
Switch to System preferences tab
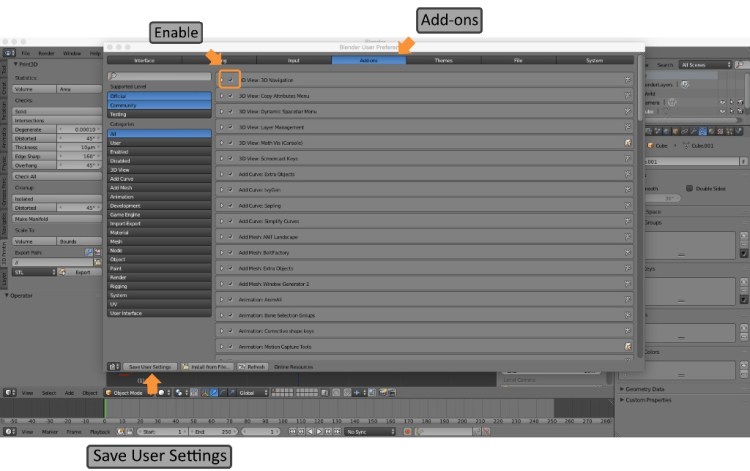tap(595, 60)
